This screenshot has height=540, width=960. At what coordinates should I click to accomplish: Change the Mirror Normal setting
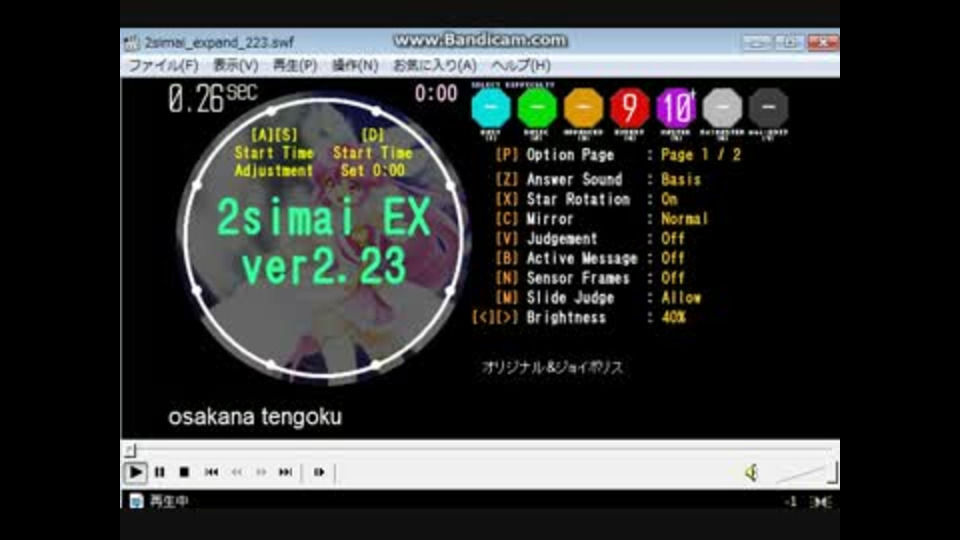602,219
